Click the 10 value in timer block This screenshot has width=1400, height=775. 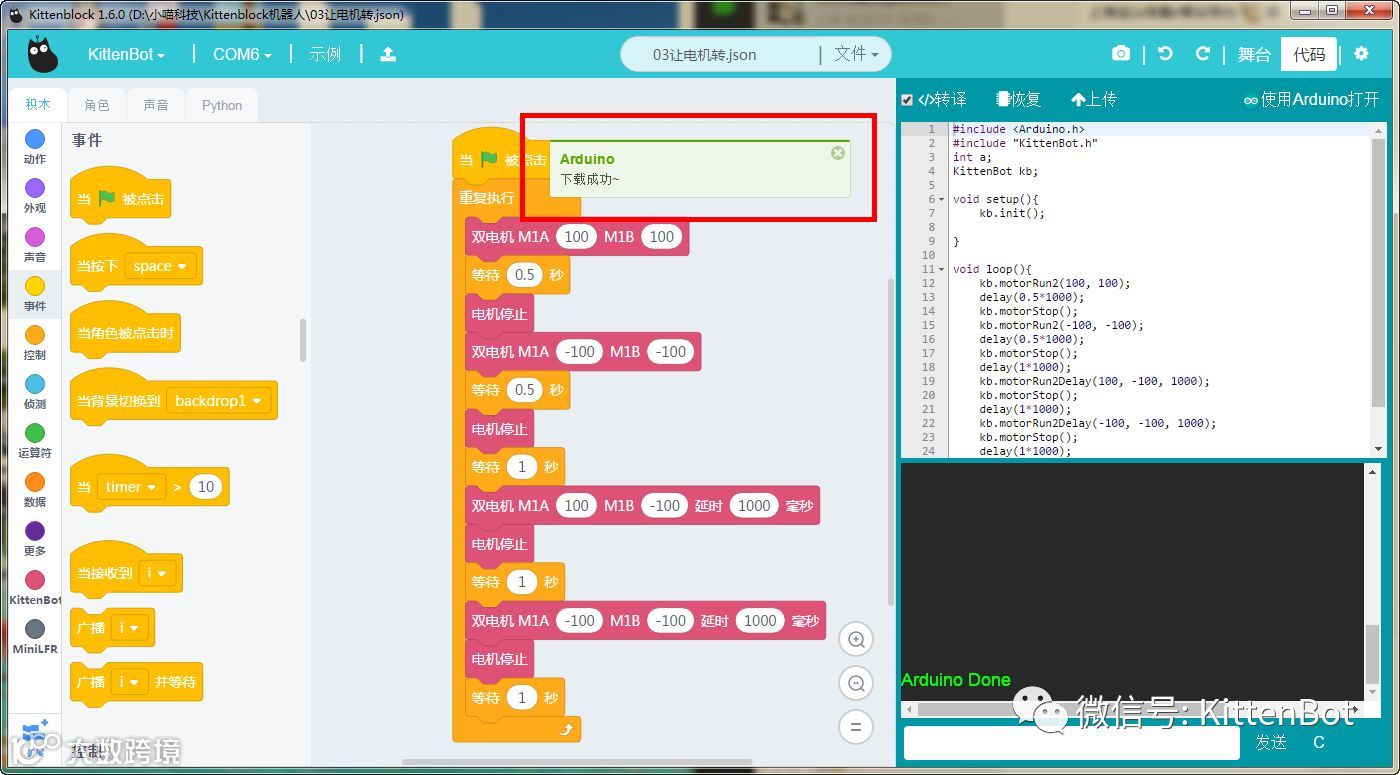point(206,487)
